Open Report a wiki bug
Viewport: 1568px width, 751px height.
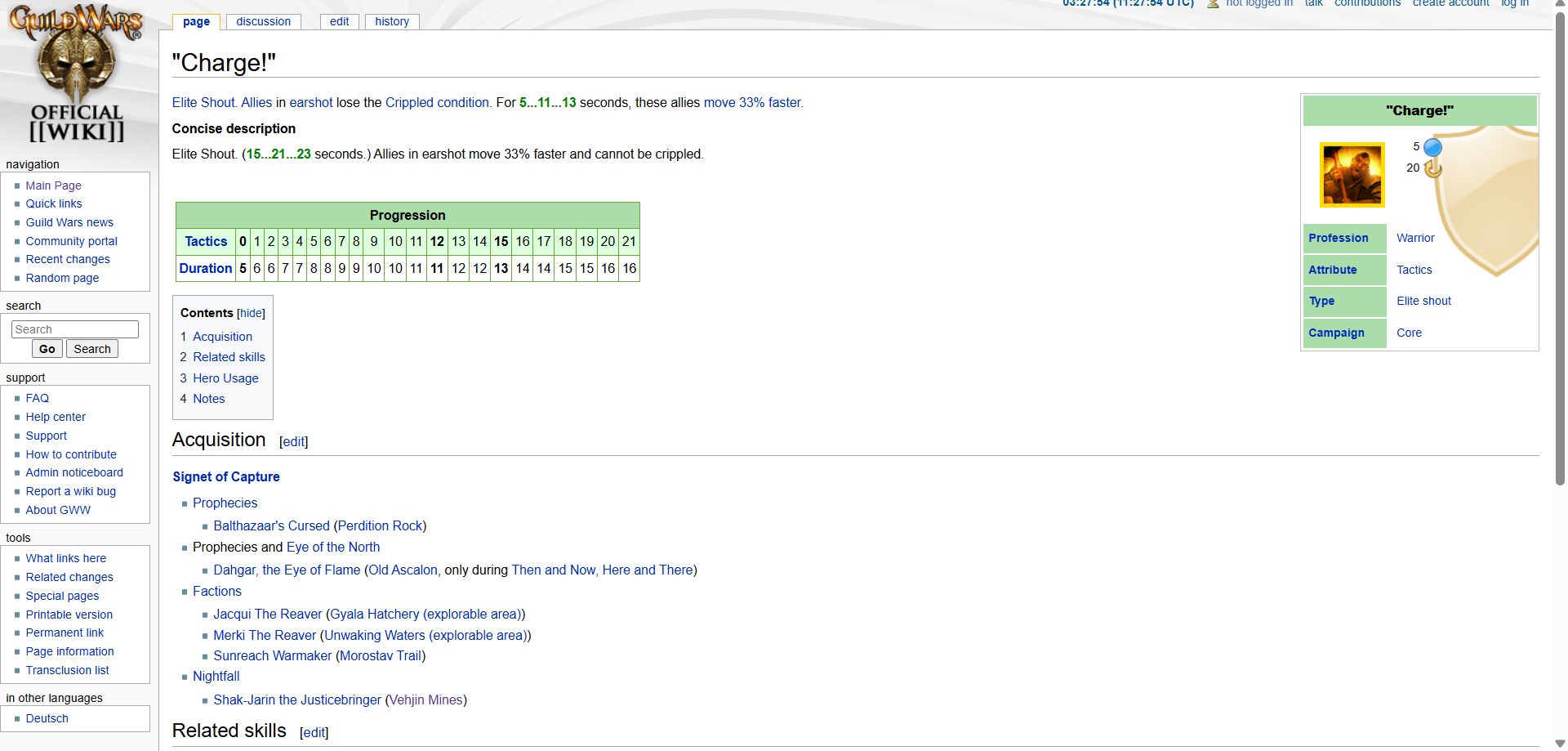[x=71, y=491]
